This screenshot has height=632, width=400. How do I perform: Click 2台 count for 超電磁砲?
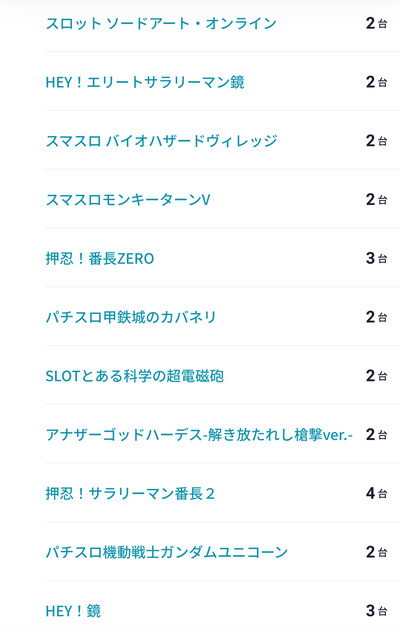(x=377, y=376)
